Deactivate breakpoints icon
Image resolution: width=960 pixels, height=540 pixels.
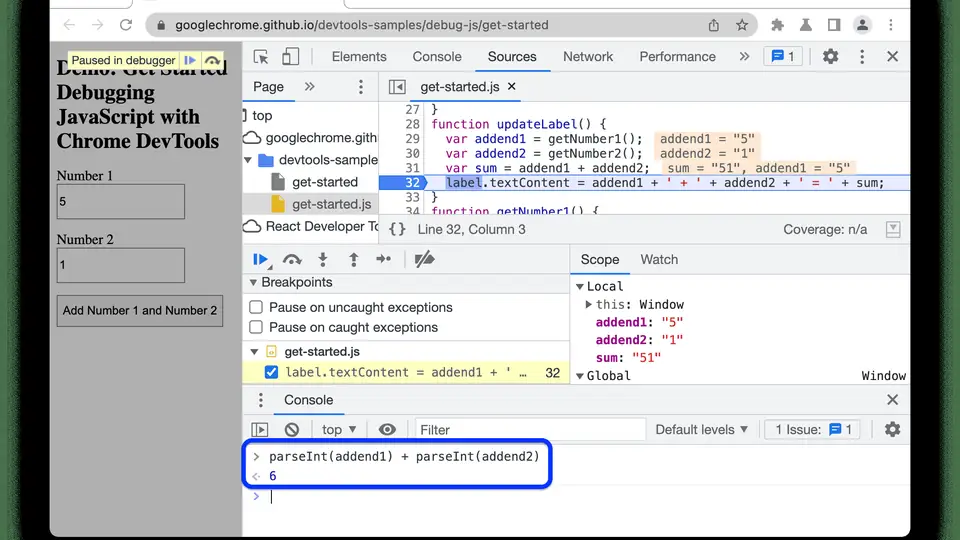(x=424, y=260)
